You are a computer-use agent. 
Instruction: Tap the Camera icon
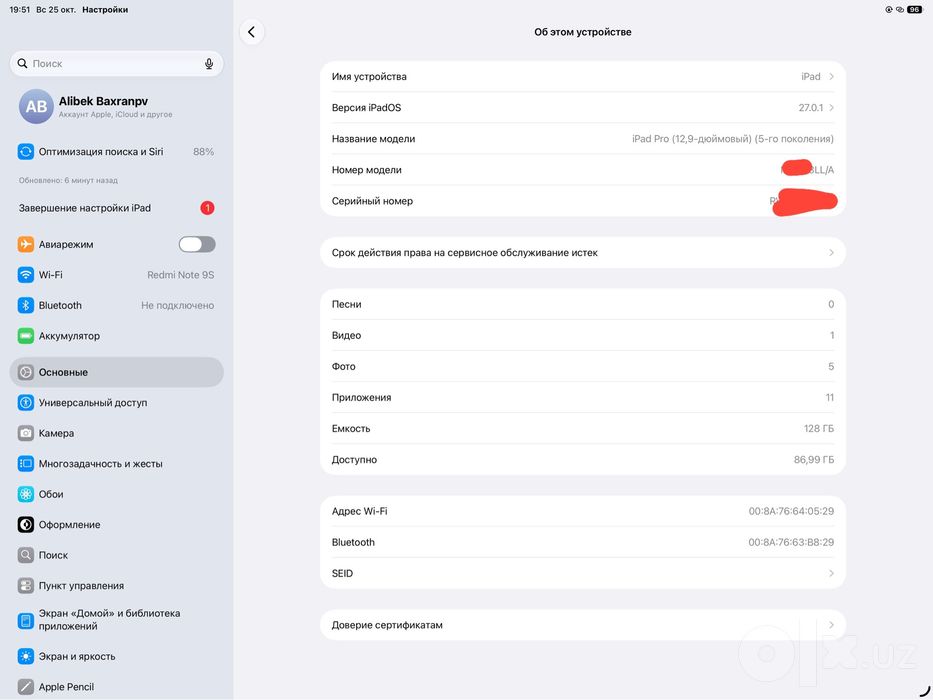point(26,433)
